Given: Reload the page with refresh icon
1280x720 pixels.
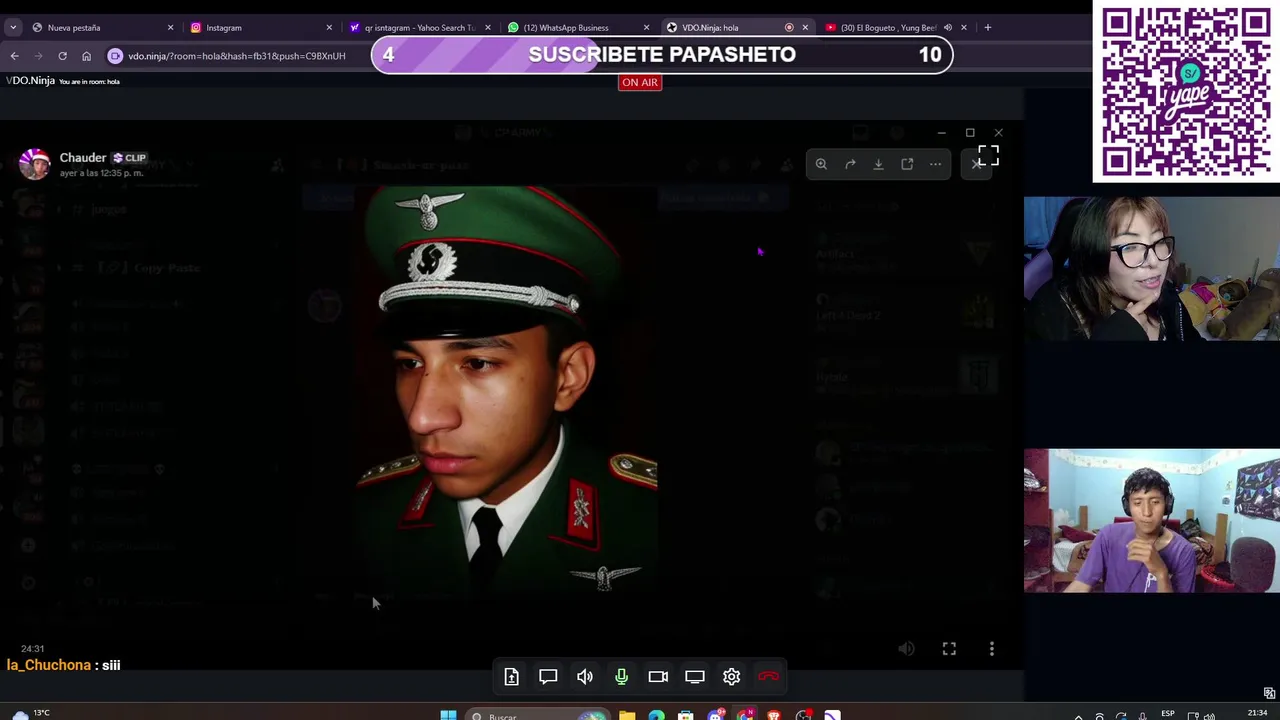Looking at the screenshot, I should click(x=62, y=56).
